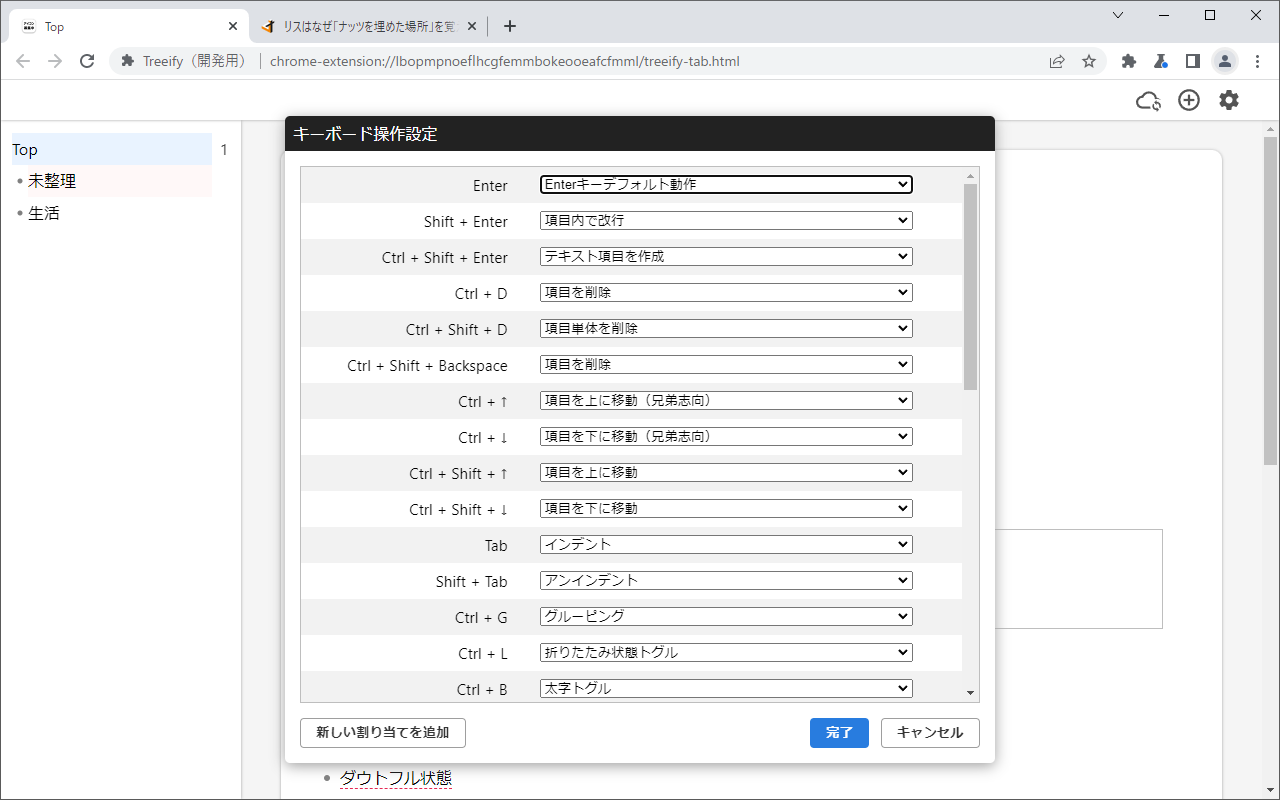Reload the page

[x=87, y=61]
